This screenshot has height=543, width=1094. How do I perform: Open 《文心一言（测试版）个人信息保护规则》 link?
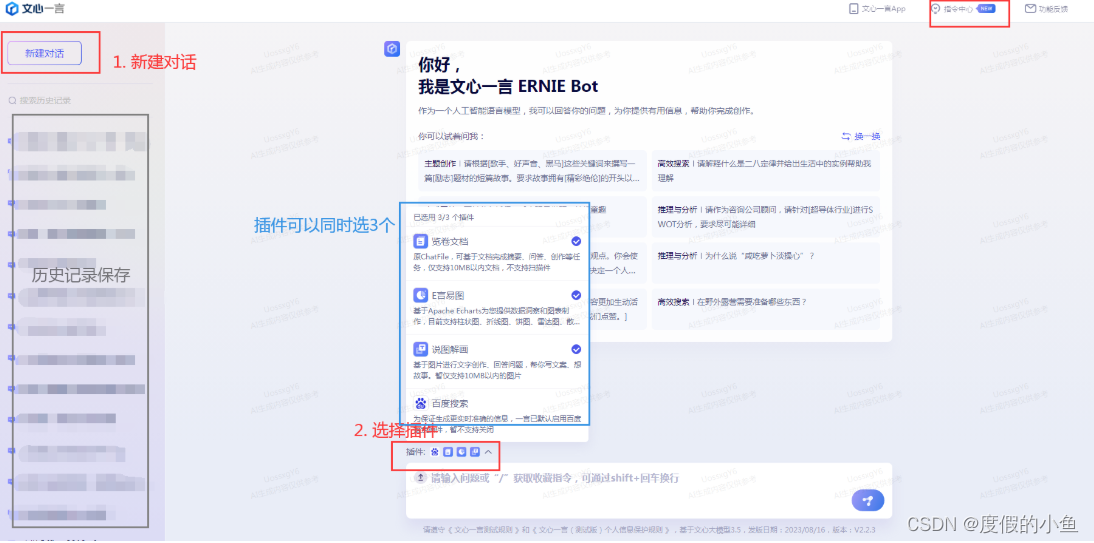click(x=602, y=530)
